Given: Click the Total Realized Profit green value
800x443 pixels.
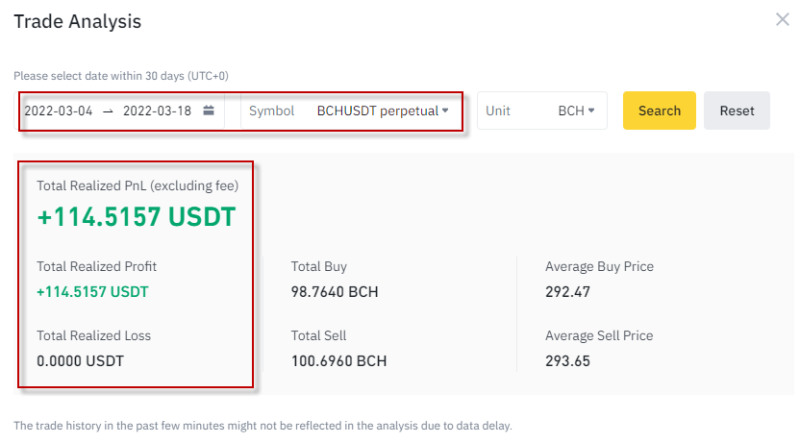Looking at the screenshot, I should 92,291.
